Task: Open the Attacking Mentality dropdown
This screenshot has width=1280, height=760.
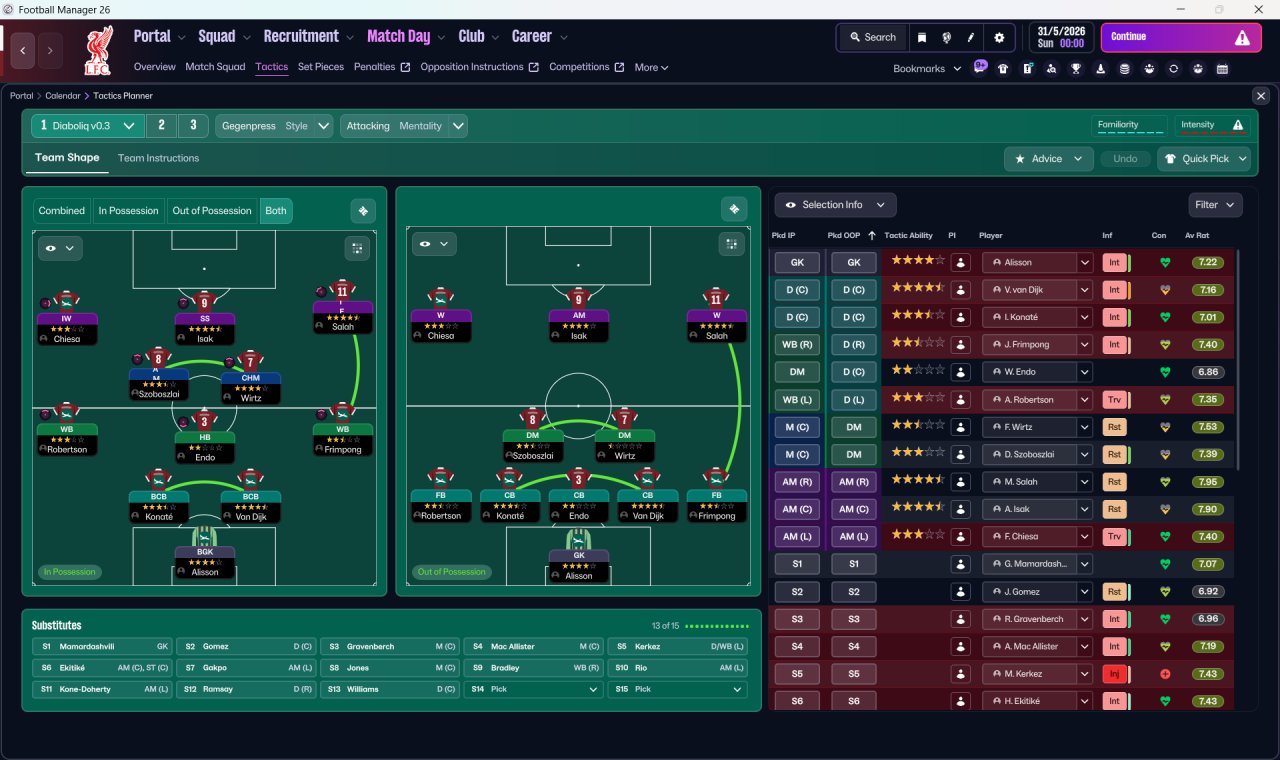Action: (404, 126)
